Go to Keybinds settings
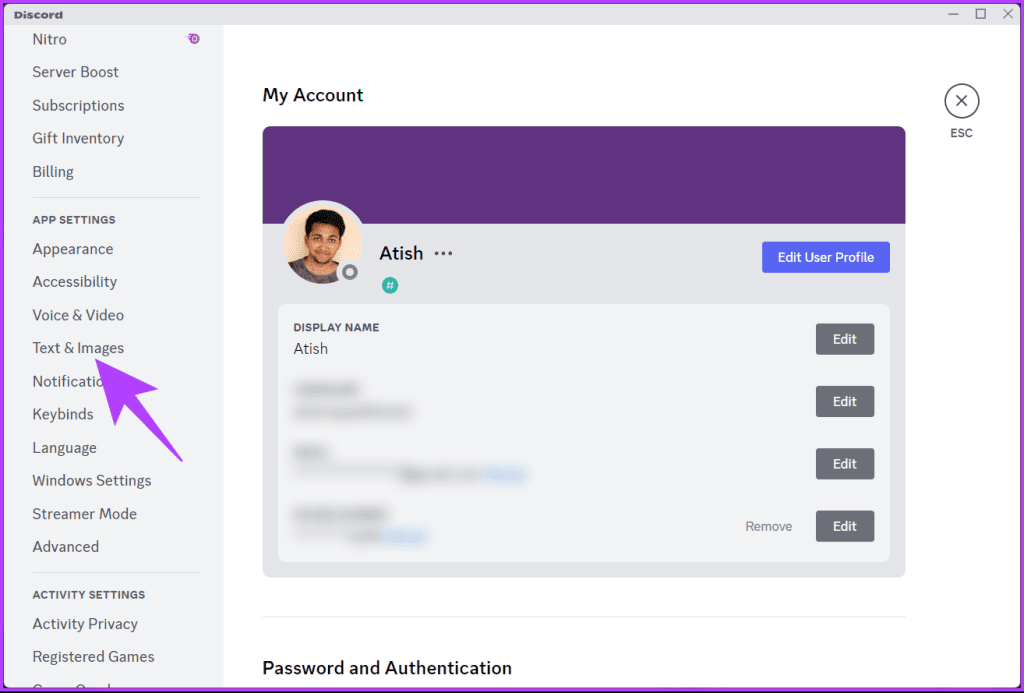The width and height of the screenshot is (1024, 693). click(x=63, y=414)
